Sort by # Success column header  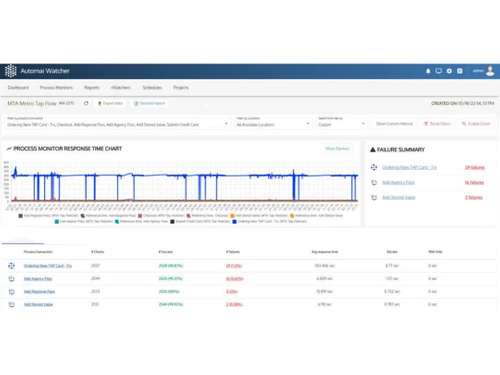(165, 252)
